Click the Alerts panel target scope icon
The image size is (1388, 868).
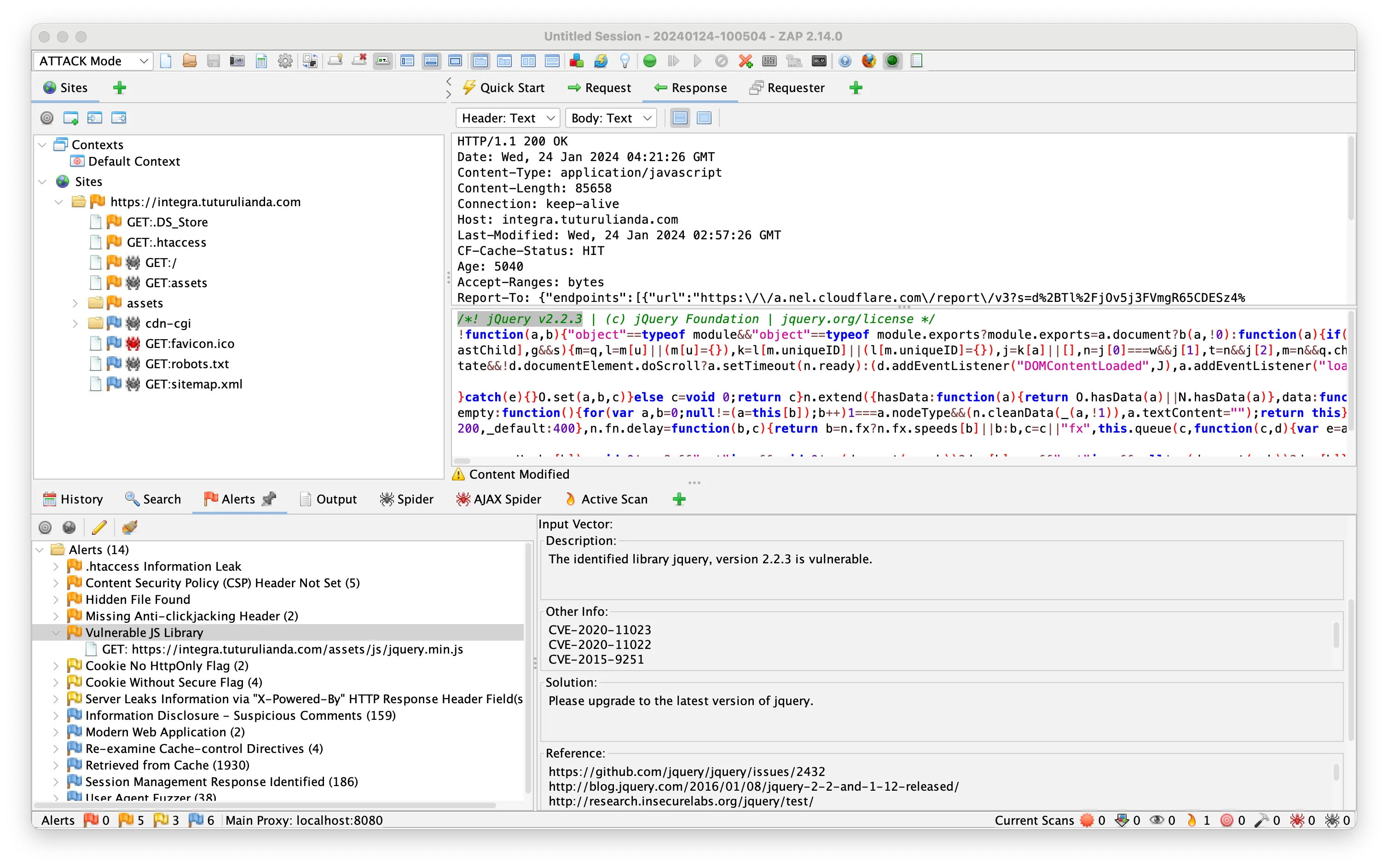click(46, 527)
